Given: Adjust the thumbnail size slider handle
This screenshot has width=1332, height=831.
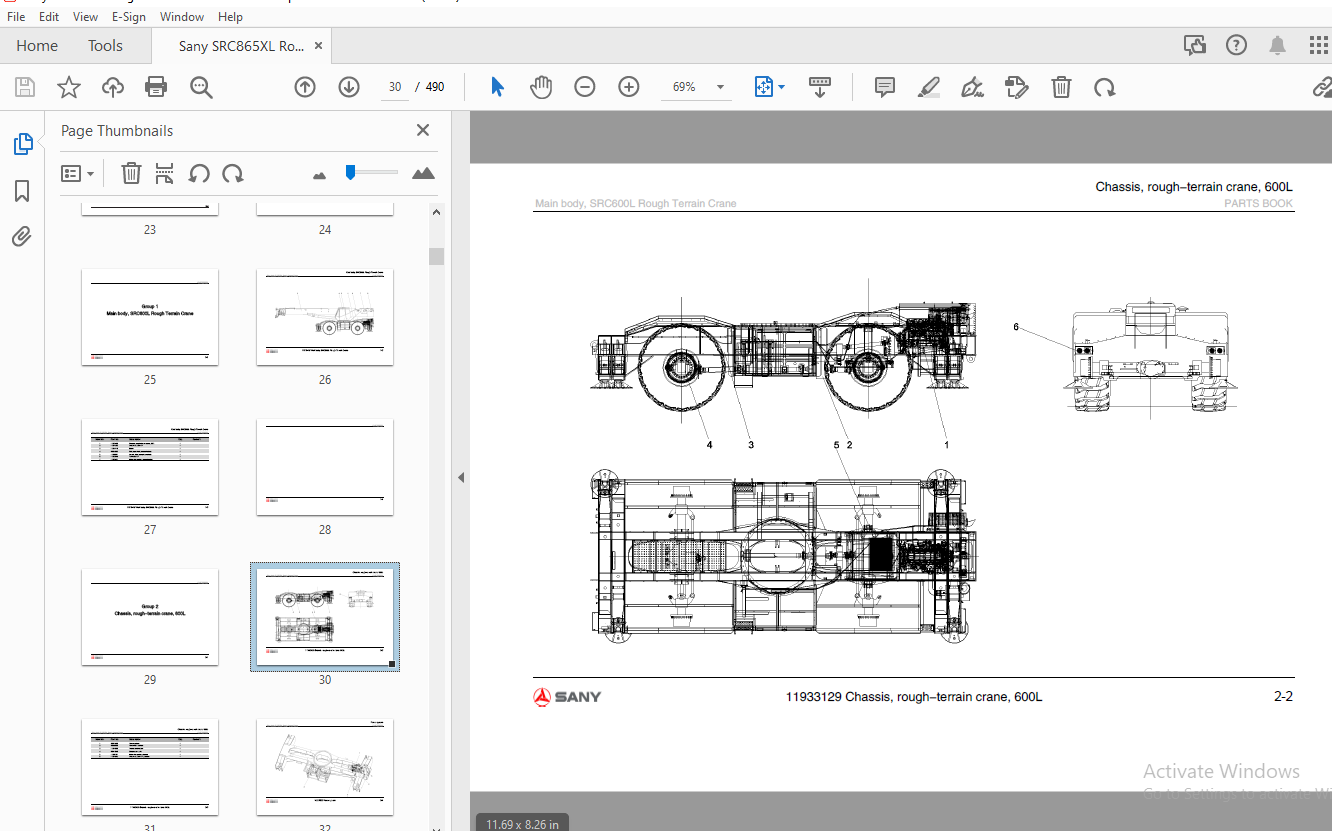Looking at the screenshot, I should coord(350,172).
